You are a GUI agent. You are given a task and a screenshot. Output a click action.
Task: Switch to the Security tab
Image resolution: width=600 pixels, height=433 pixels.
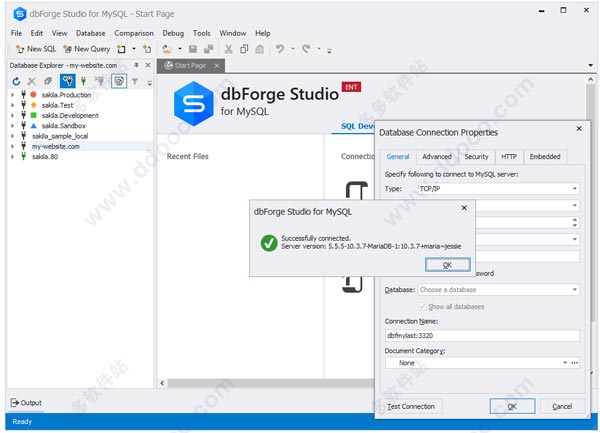point(476,156)
